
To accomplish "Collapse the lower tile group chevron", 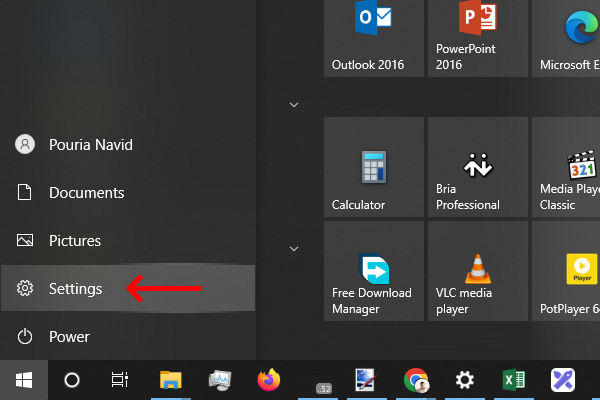I will (x=294, y=248).
